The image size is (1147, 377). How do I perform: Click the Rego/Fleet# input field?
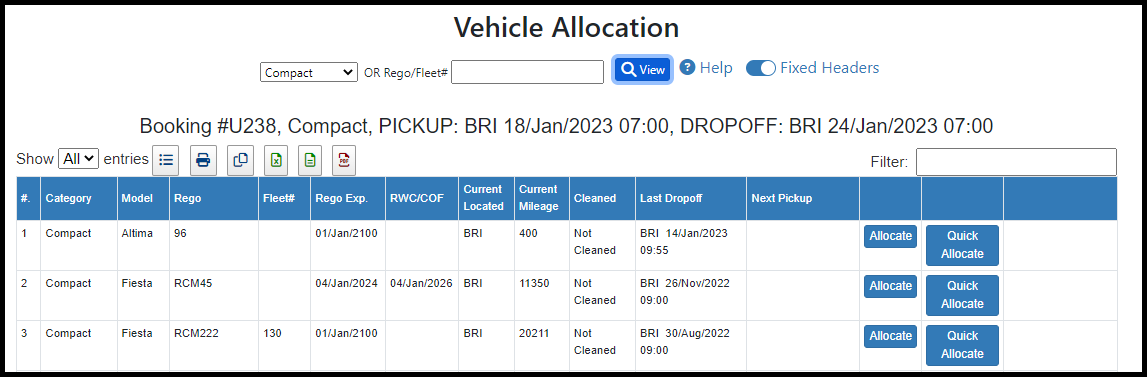click(x=527, y=72)
